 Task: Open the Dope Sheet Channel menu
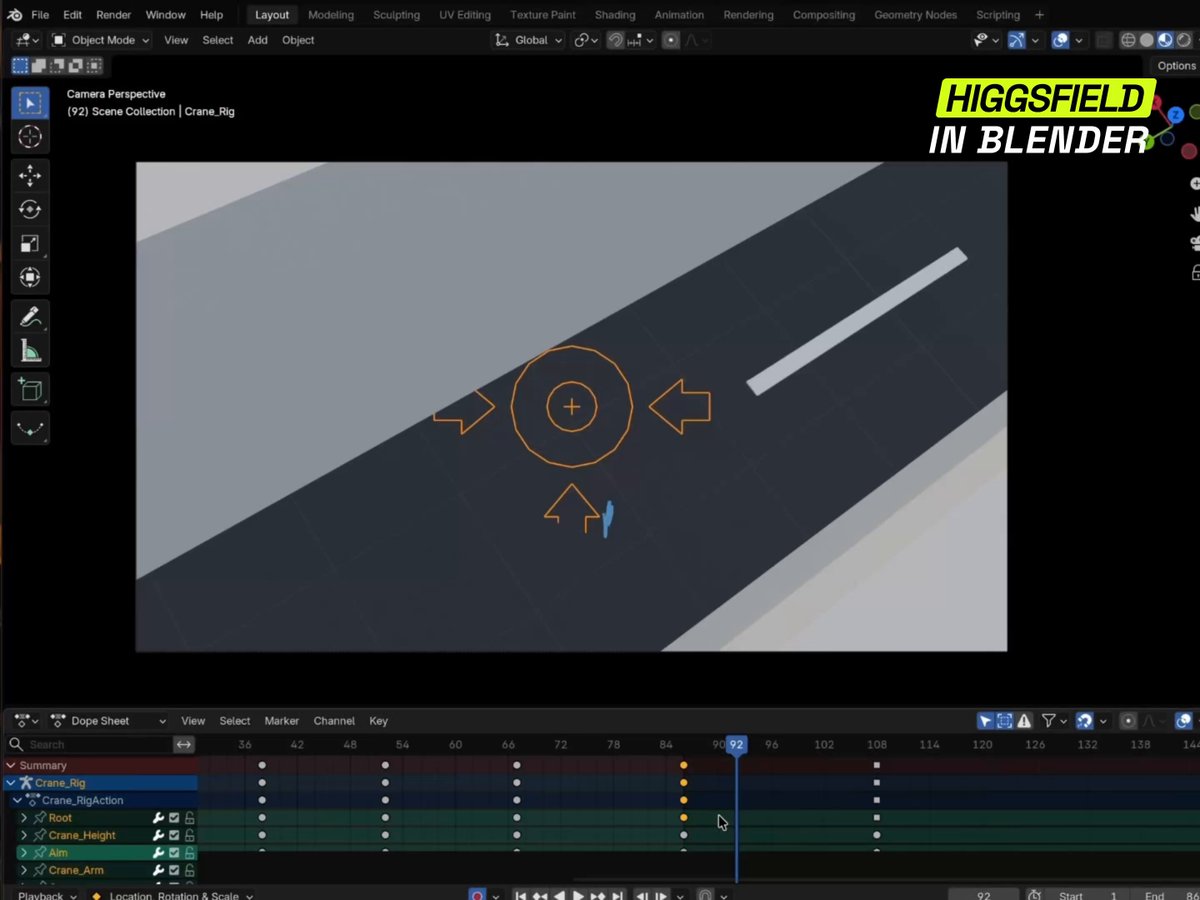tap(334, 721)
